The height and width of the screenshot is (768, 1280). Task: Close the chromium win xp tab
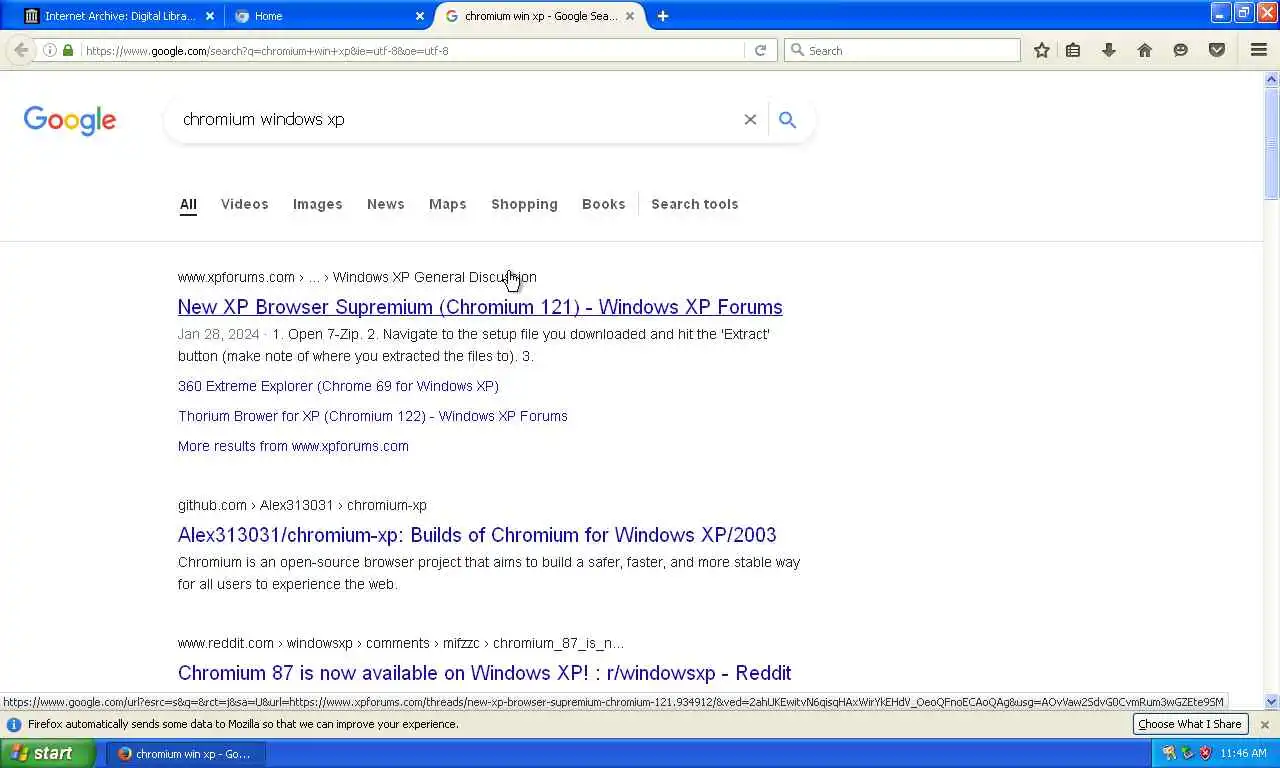pos(630,16)
